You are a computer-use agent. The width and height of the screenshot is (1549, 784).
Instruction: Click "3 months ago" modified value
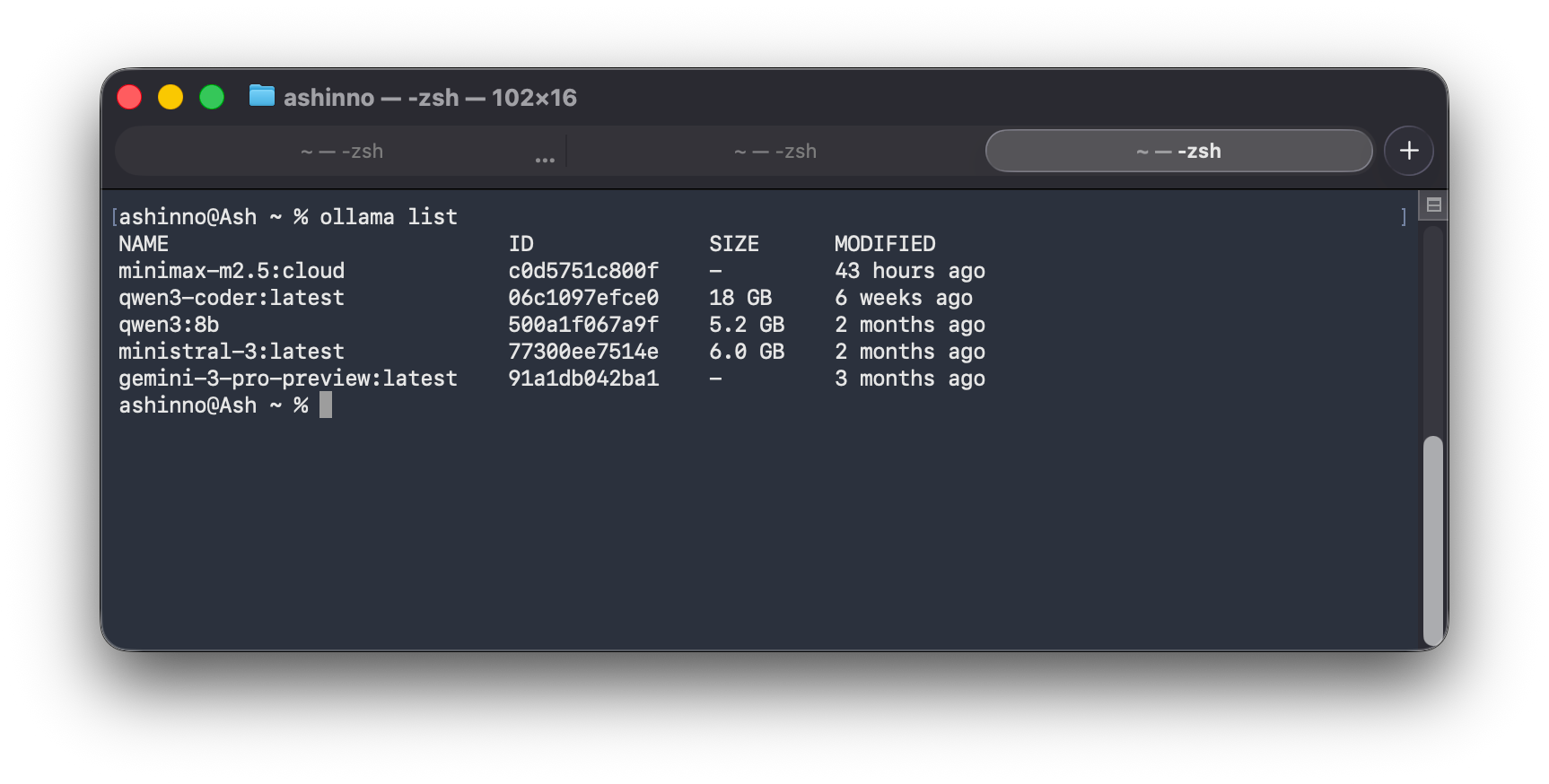(x=910, y=379)
